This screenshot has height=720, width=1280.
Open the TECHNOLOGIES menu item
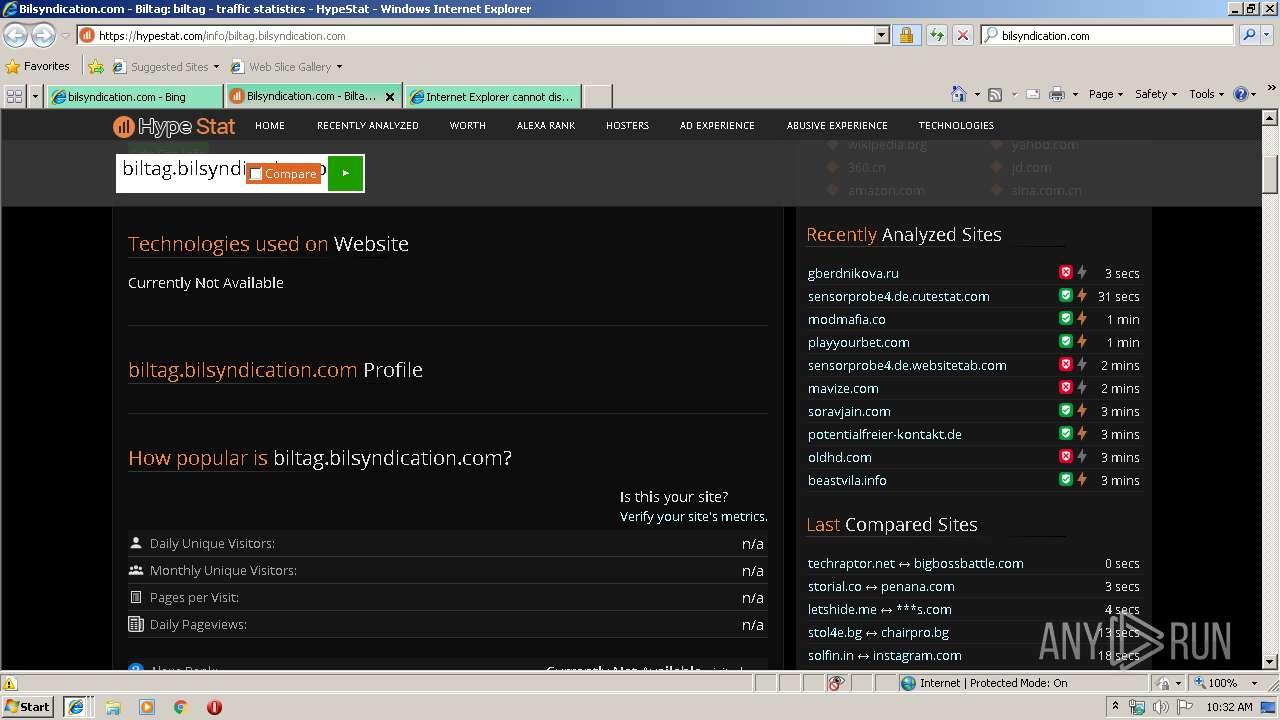(x=956, y=126)
